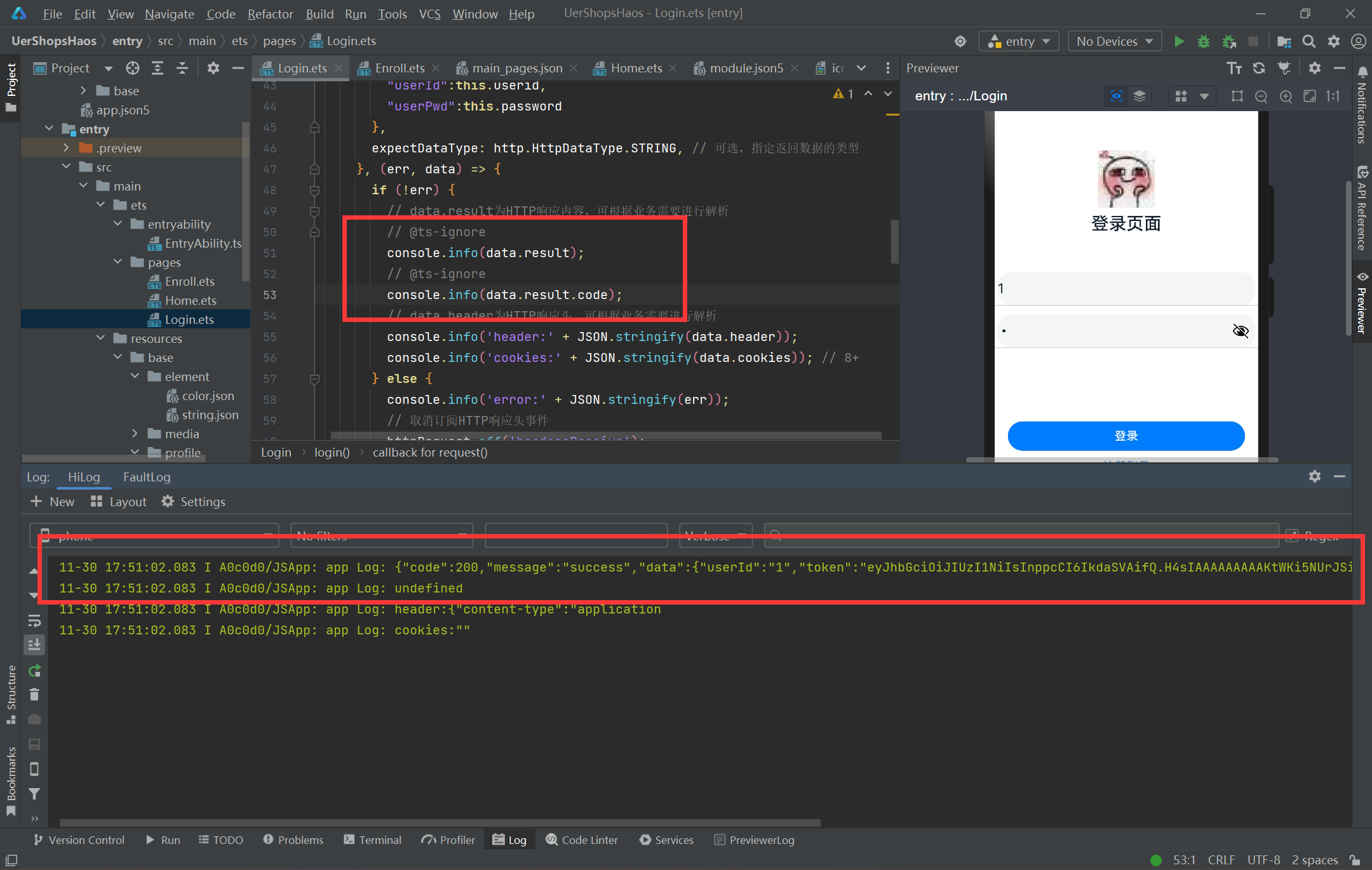This screenshot has width=1372, height=870.
Task: Open the Tools menu
Action: pos(393,13)
